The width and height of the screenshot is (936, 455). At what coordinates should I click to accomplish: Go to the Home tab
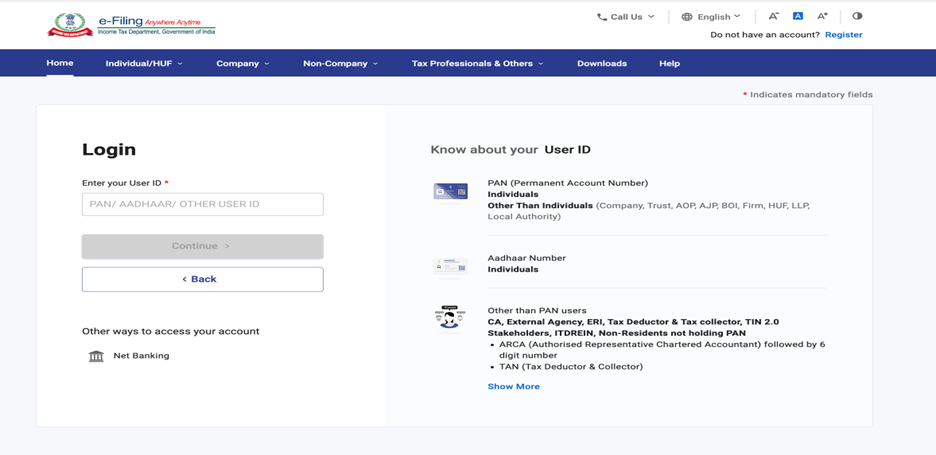(x=60, y=63)
